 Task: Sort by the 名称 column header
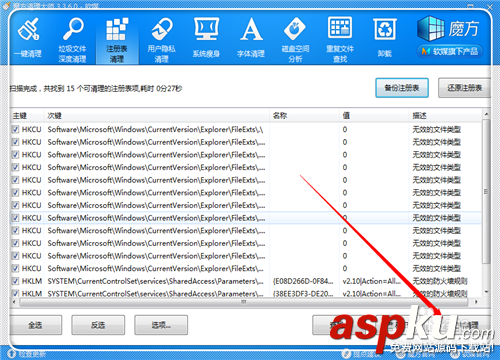[x=304, y=116]
